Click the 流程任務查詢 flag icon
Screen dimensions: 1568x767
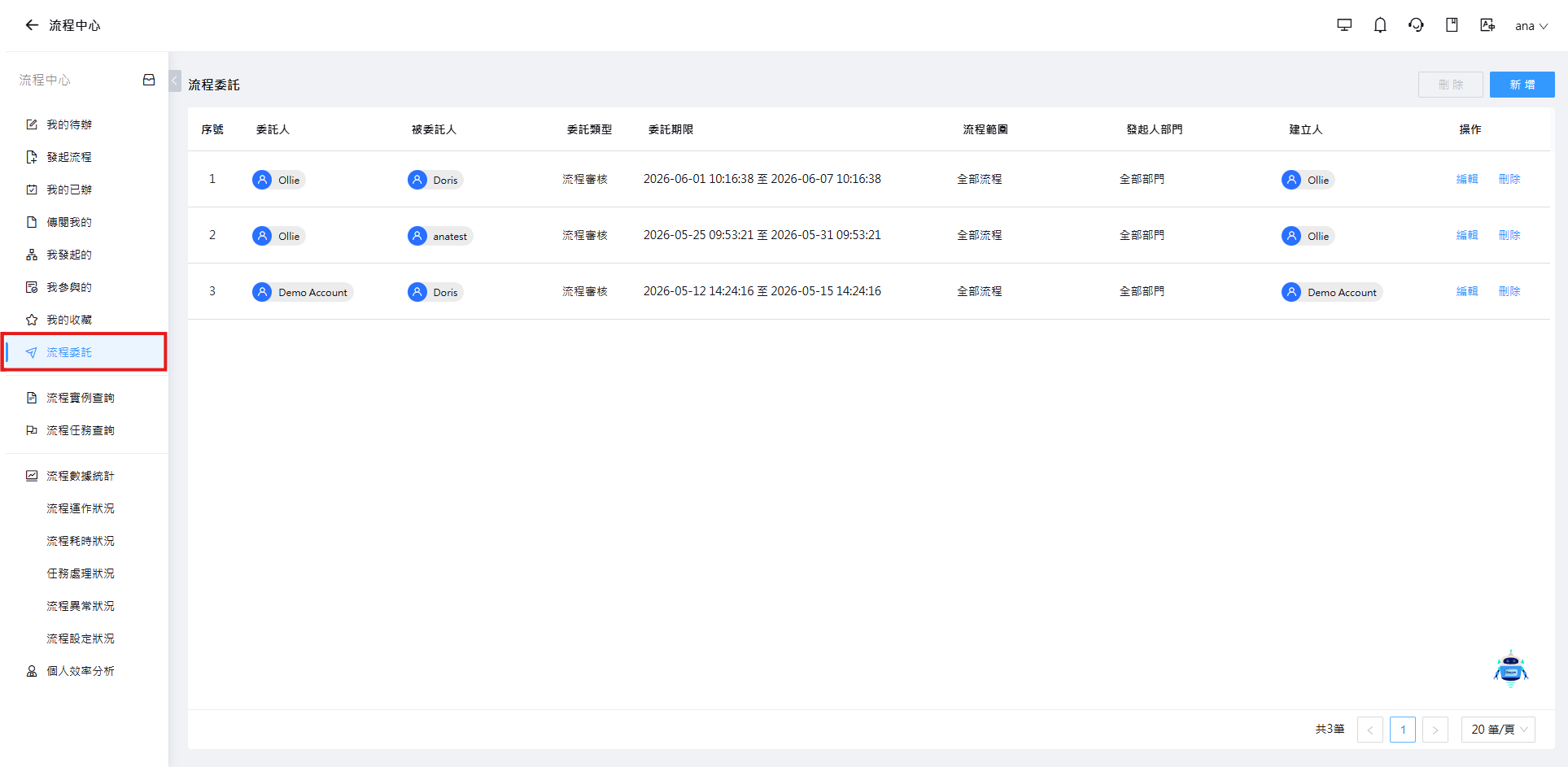tap(32, 430)
